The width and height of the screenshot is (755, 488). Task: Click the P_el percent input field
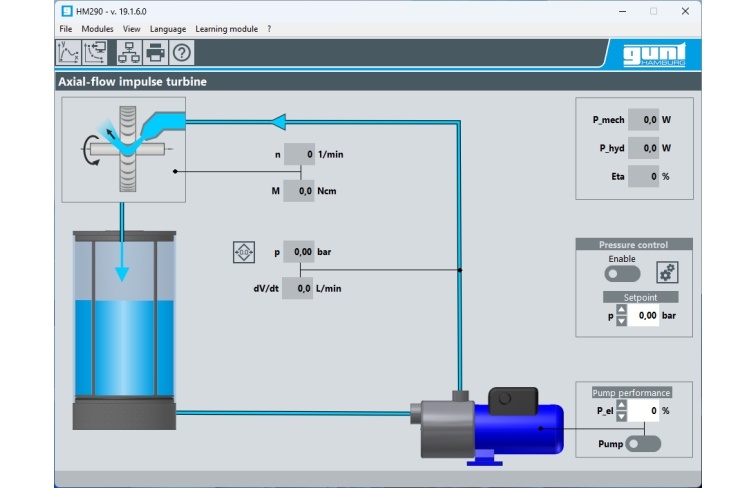643,411
